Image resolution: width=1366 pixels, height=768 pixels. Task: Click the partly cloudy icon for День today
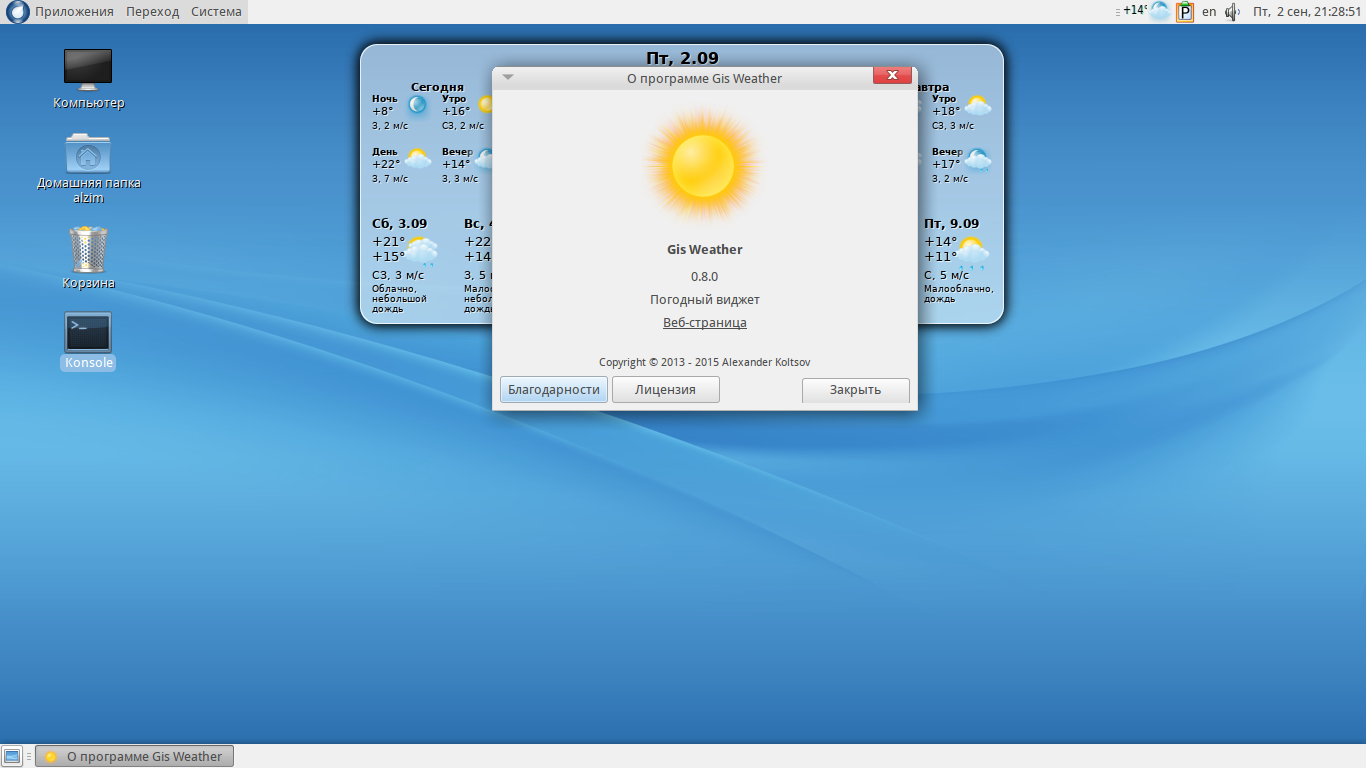tap(417, 159)
